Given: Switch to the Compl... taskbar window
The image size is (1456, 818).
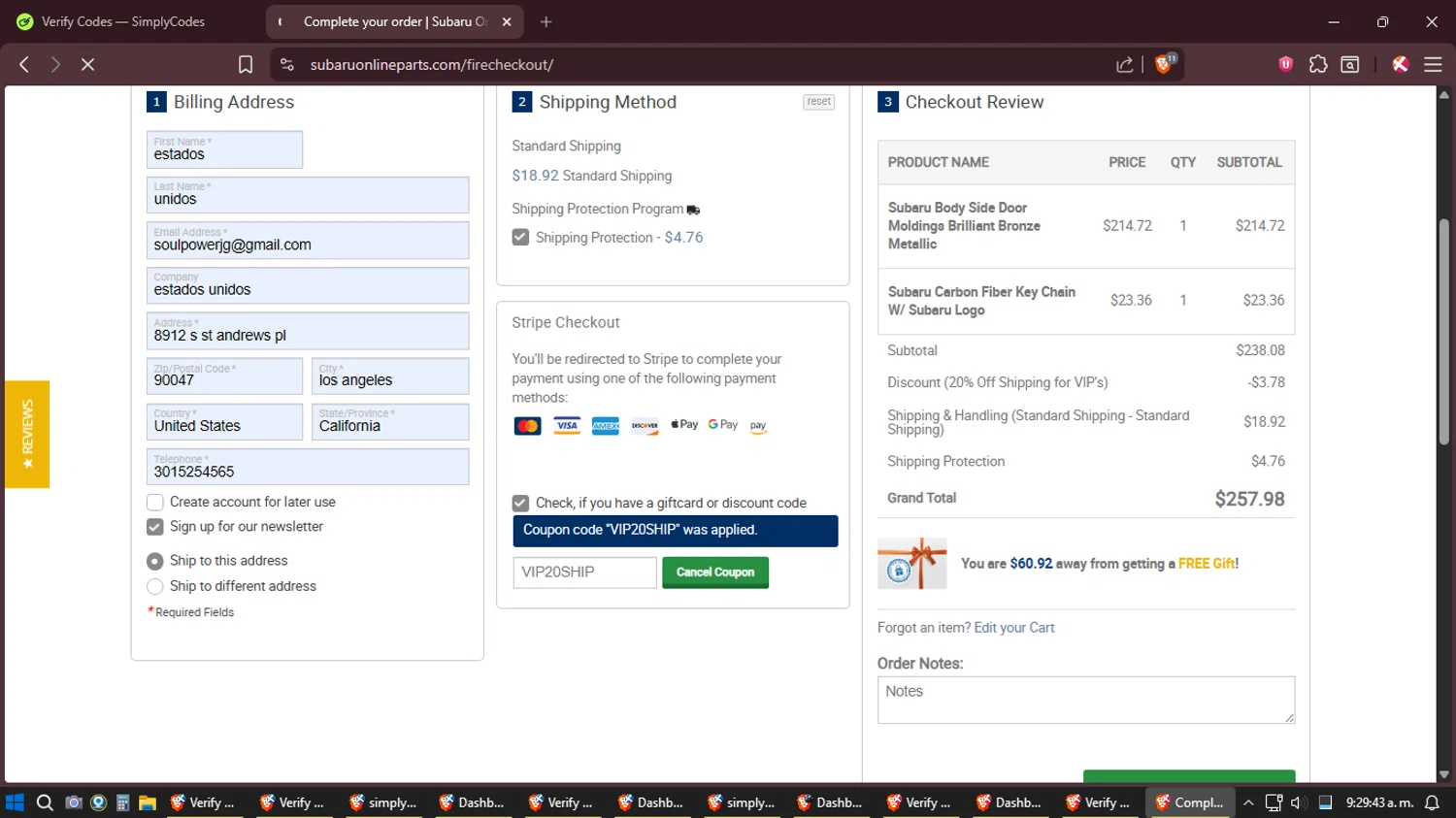Looking at the screenshot, I should [1190, 802].
